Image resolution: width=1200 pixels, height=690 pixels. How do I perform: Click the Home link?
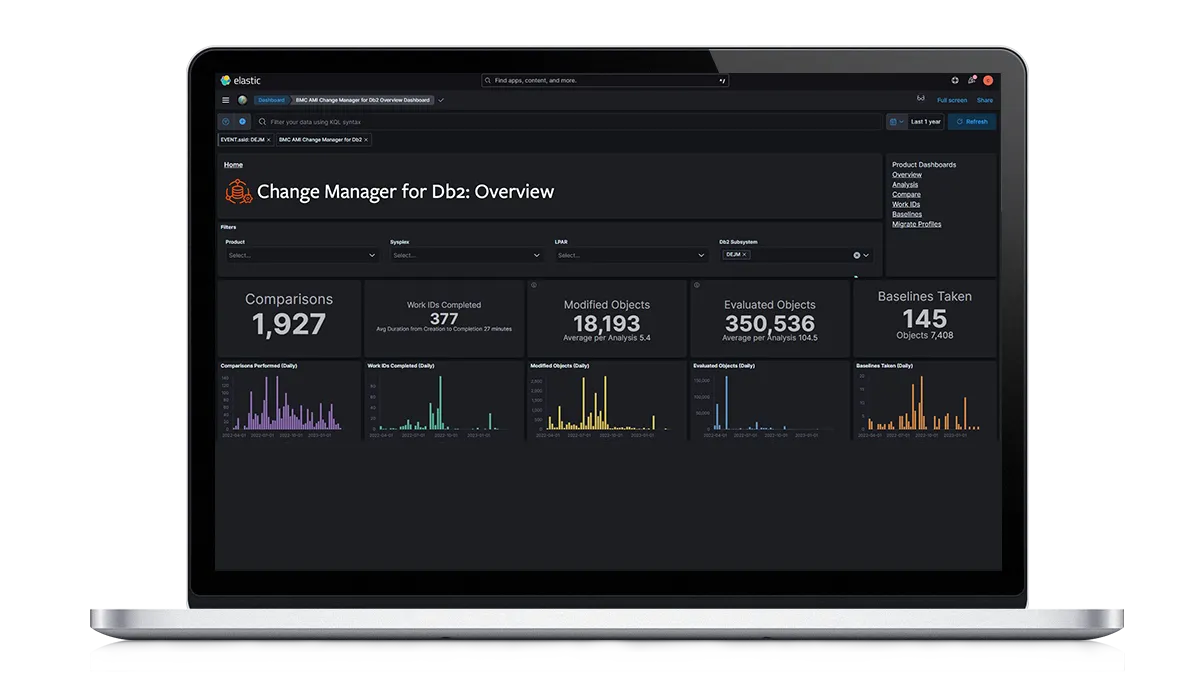pyautogui.click(x=233, y=165)
